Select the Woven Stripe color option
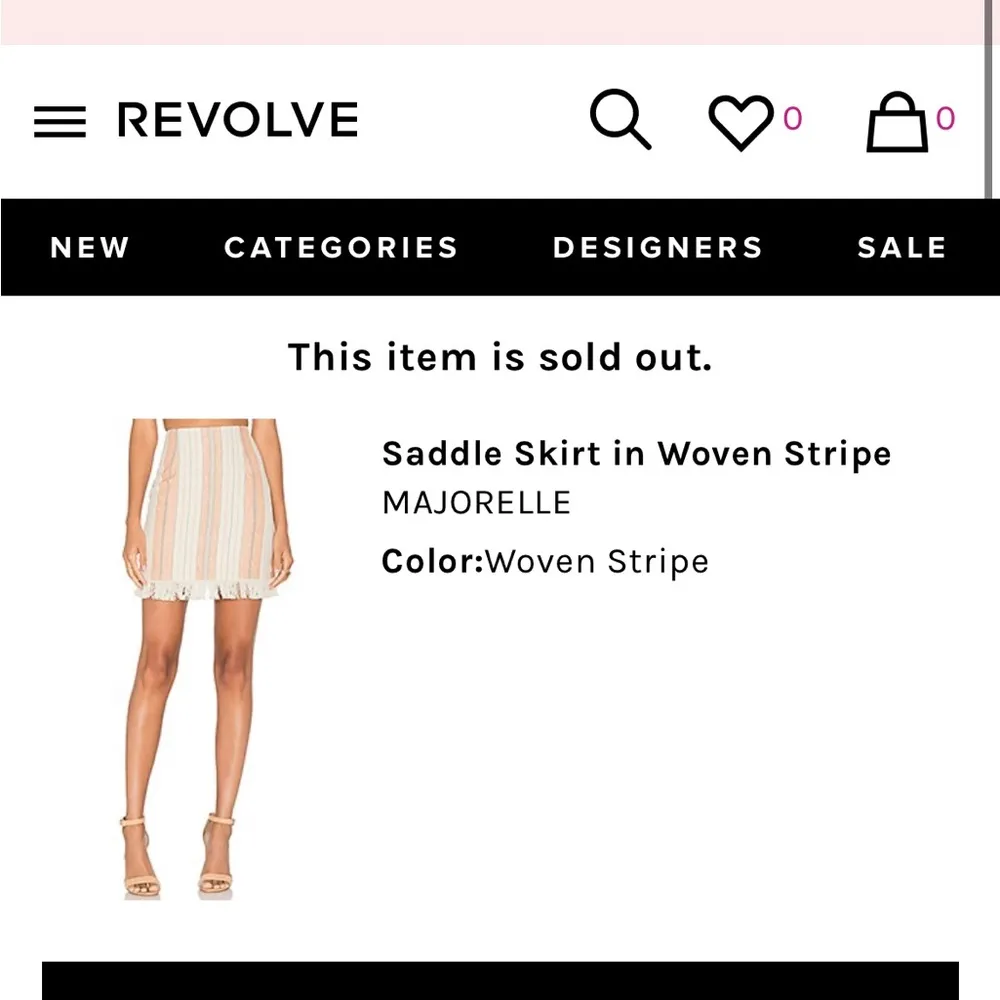 tap(597, 561)
